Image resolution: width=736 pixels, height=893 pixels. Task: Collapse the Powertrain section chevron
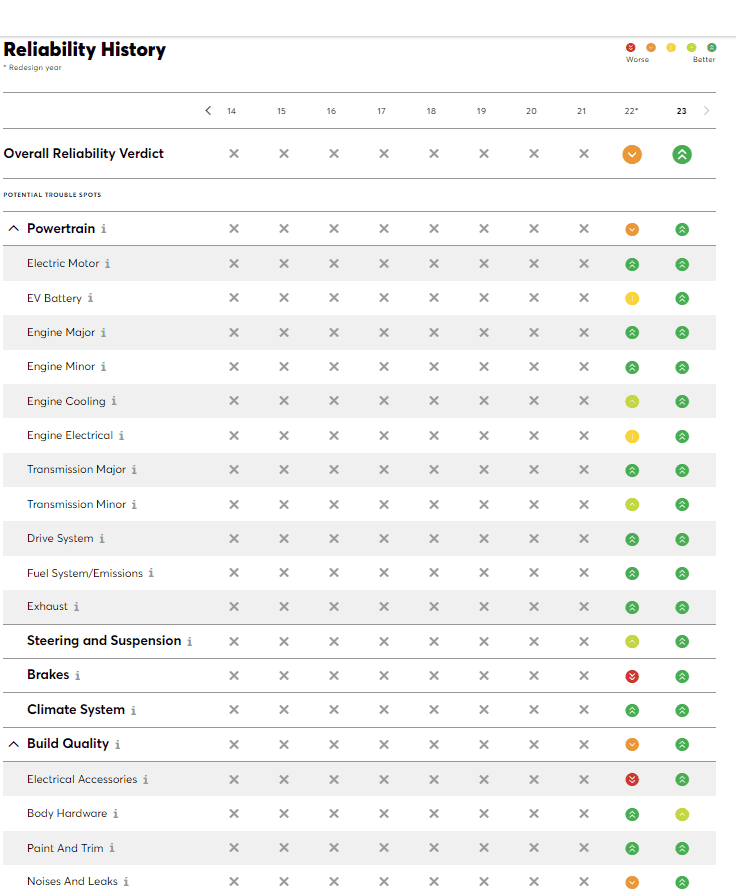click(x=14, y=228)
